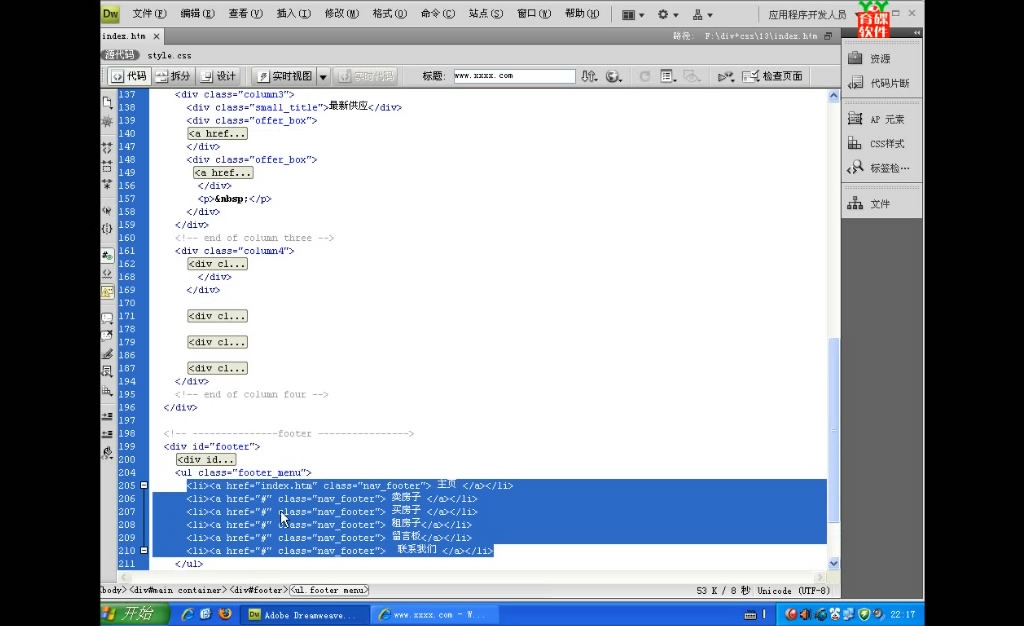The width and height of the screenshot is (1024, 626).
Task: Open the View options icon
Action: (x=667, y=76)
